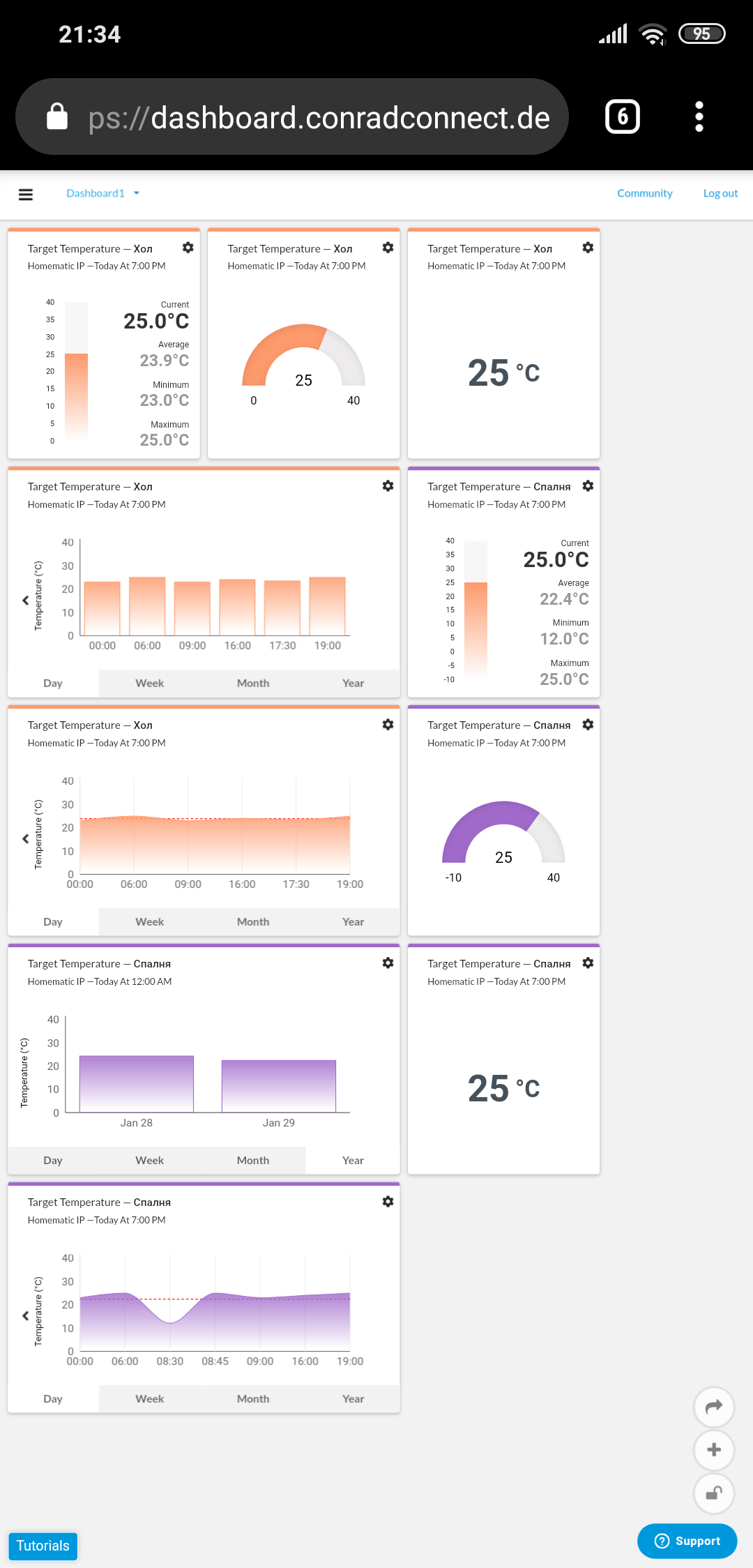This screenshot has height=1568, width=753.
Task: Add a widget with the plus button
Action: tap(714, 1450)
